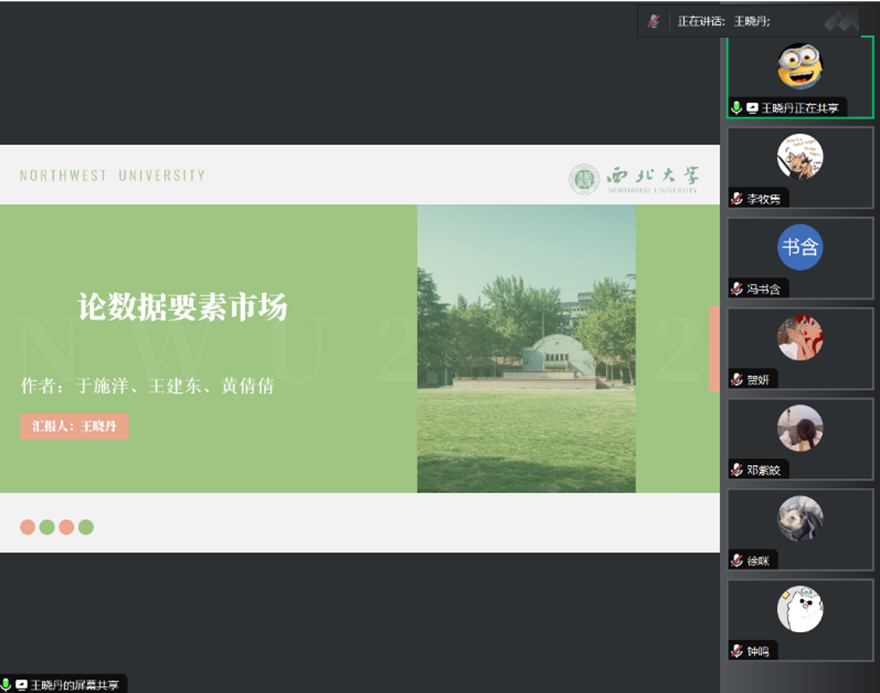
Task: Click 王晓丹's green active microphone icon
Action: [x=737, y=108]
